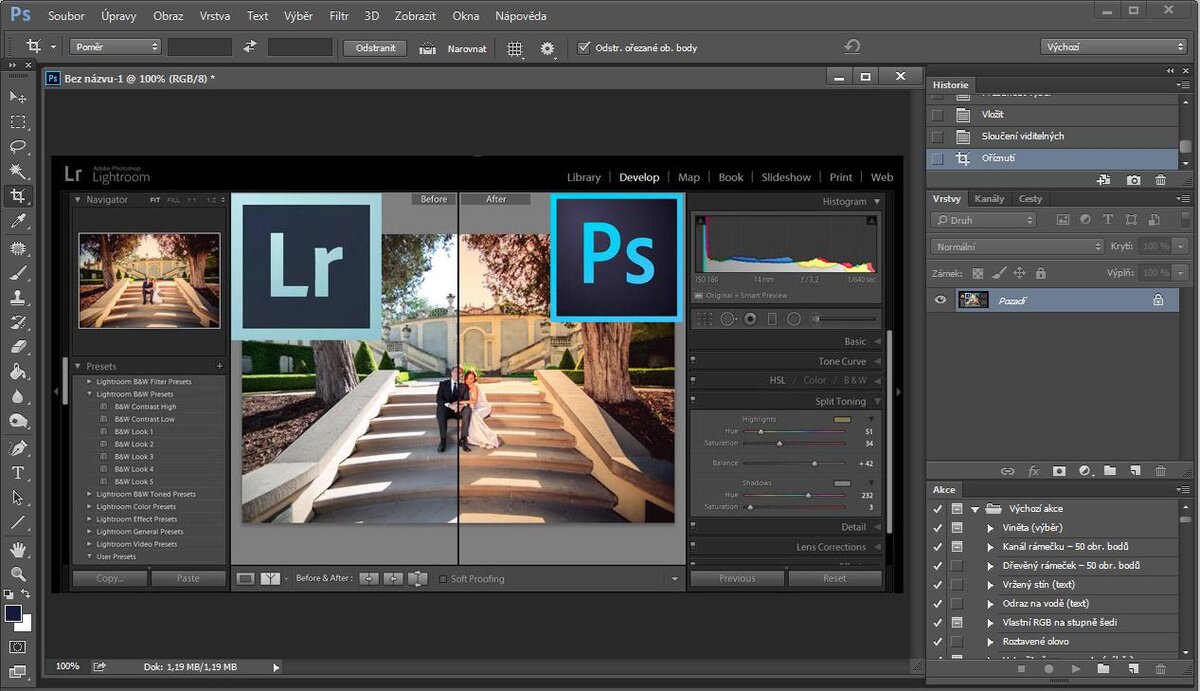Open the crop settings gear
The image size is (1200, 691).
point(548,48)
